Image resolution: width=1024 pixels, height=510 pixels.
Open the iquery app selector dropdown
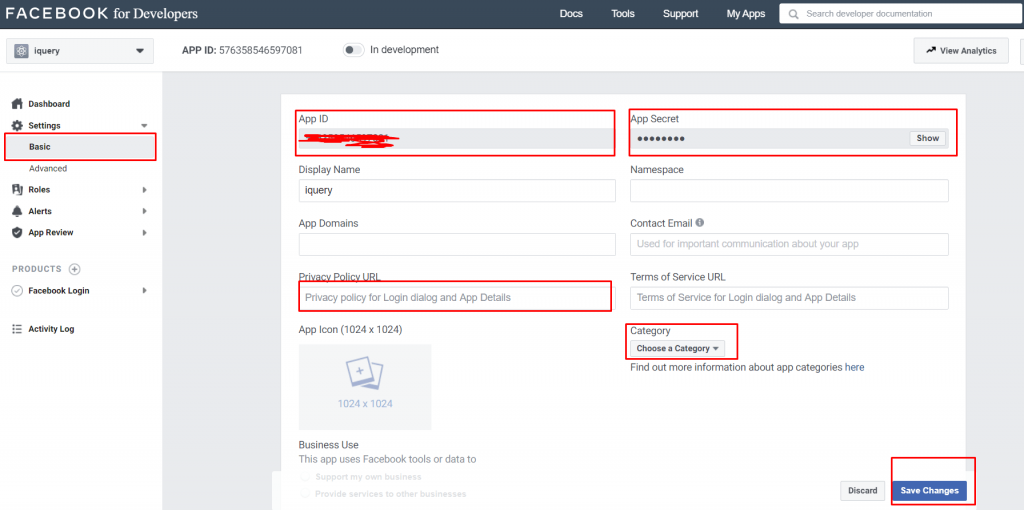tap(80, 51)
